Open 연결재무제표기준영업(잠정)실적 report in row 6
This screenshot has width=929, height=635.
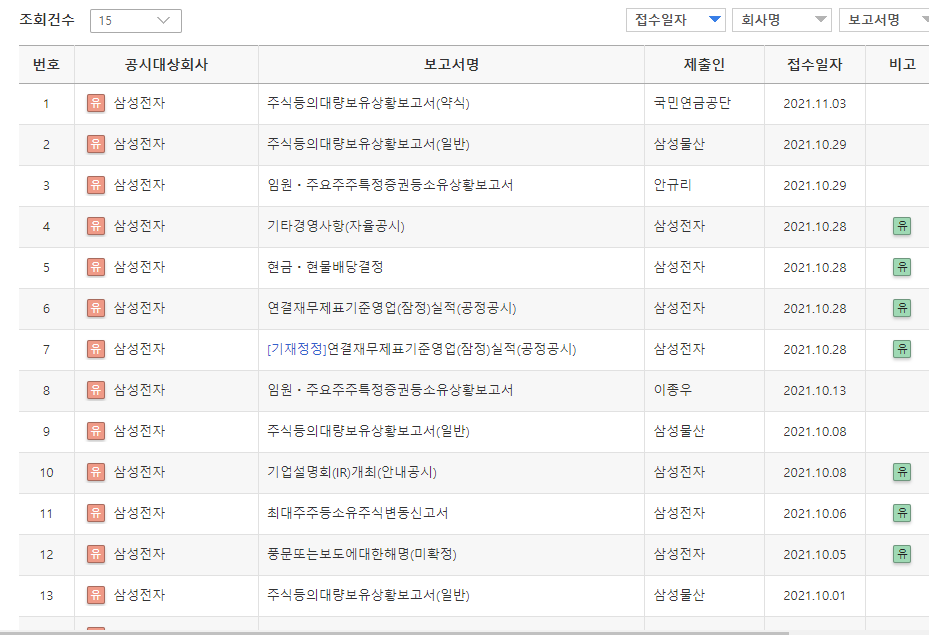[x=391, y=308]
